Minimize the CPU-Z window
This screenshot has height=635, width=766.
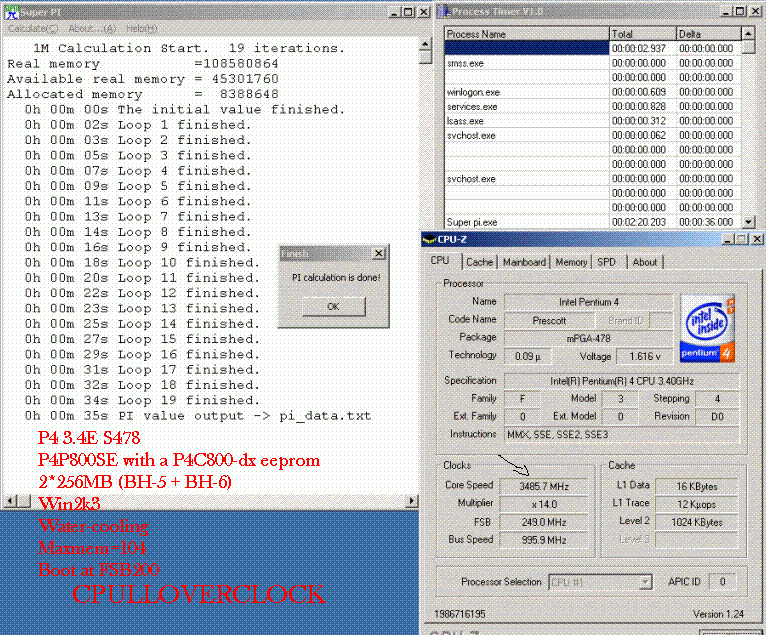pos(723,239)
